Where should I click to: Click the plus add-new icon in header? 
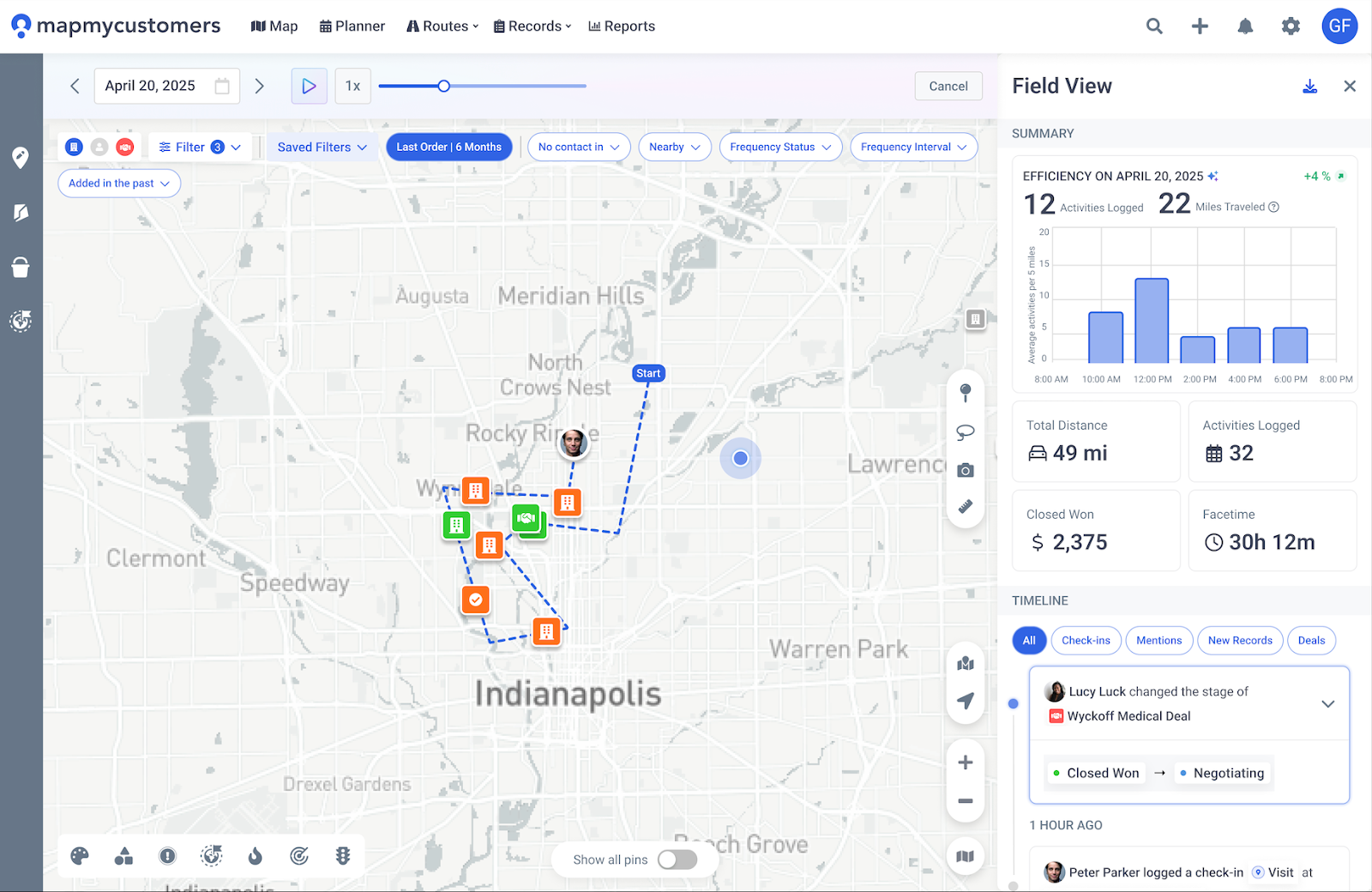(1200, 27)
